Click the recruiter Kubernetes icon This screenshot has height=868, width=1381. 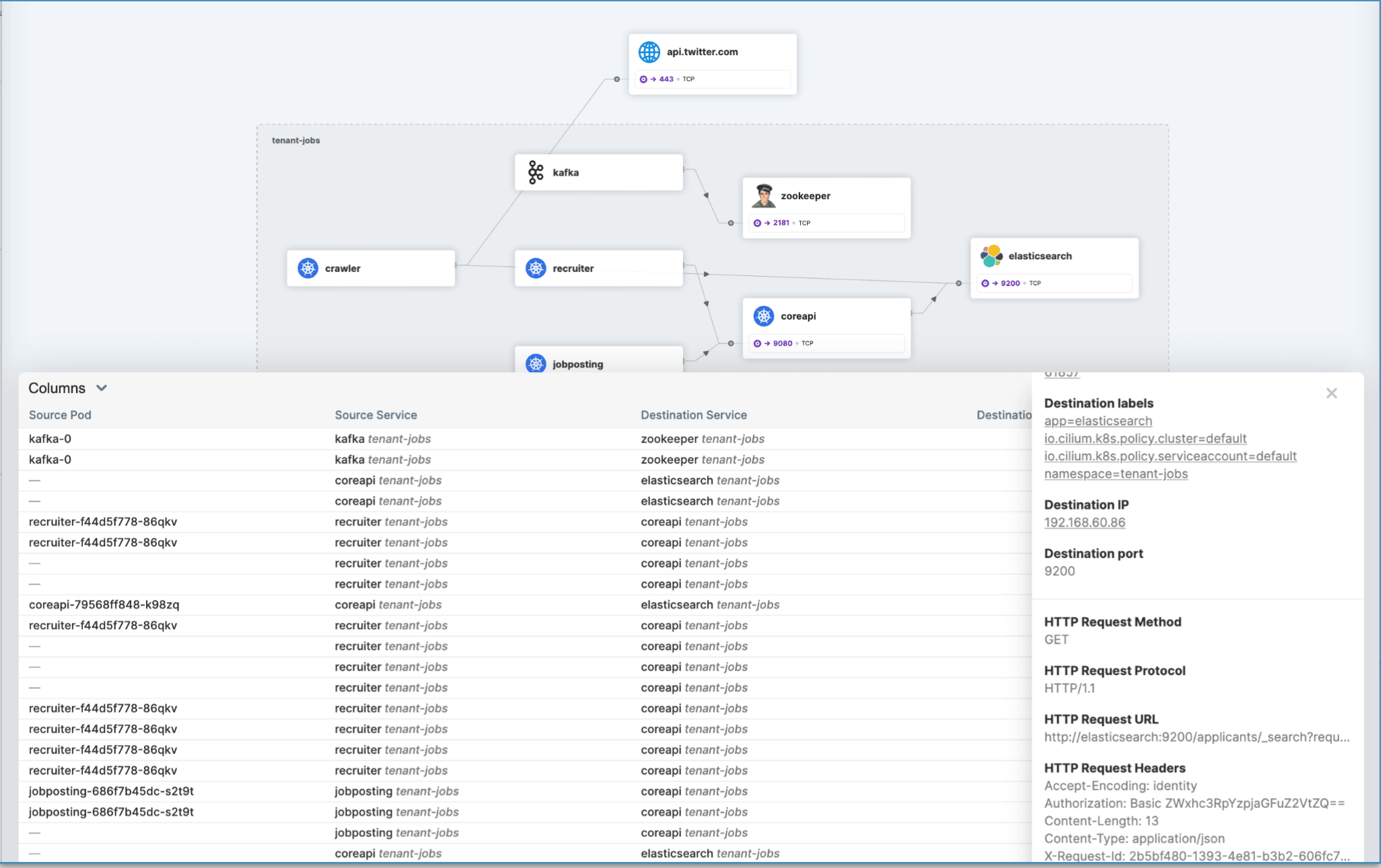[536, 268]
